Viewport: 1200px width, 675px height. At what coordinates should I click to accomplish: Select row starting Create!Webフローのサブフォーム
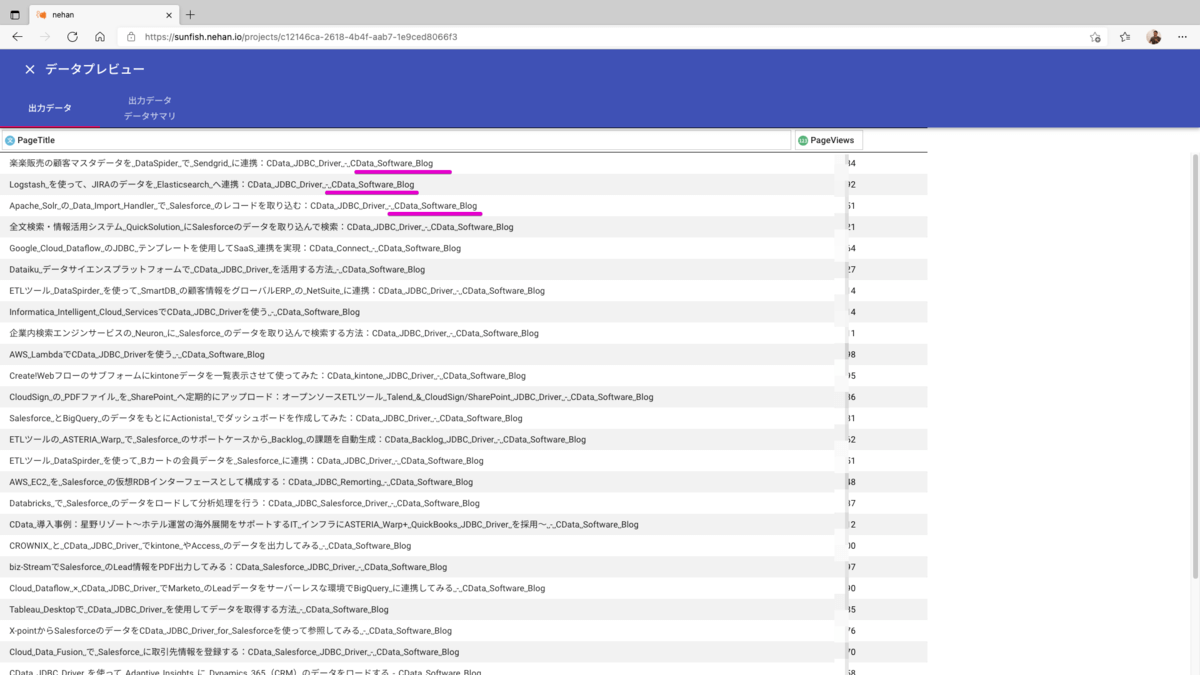click(x=464, y=376)
